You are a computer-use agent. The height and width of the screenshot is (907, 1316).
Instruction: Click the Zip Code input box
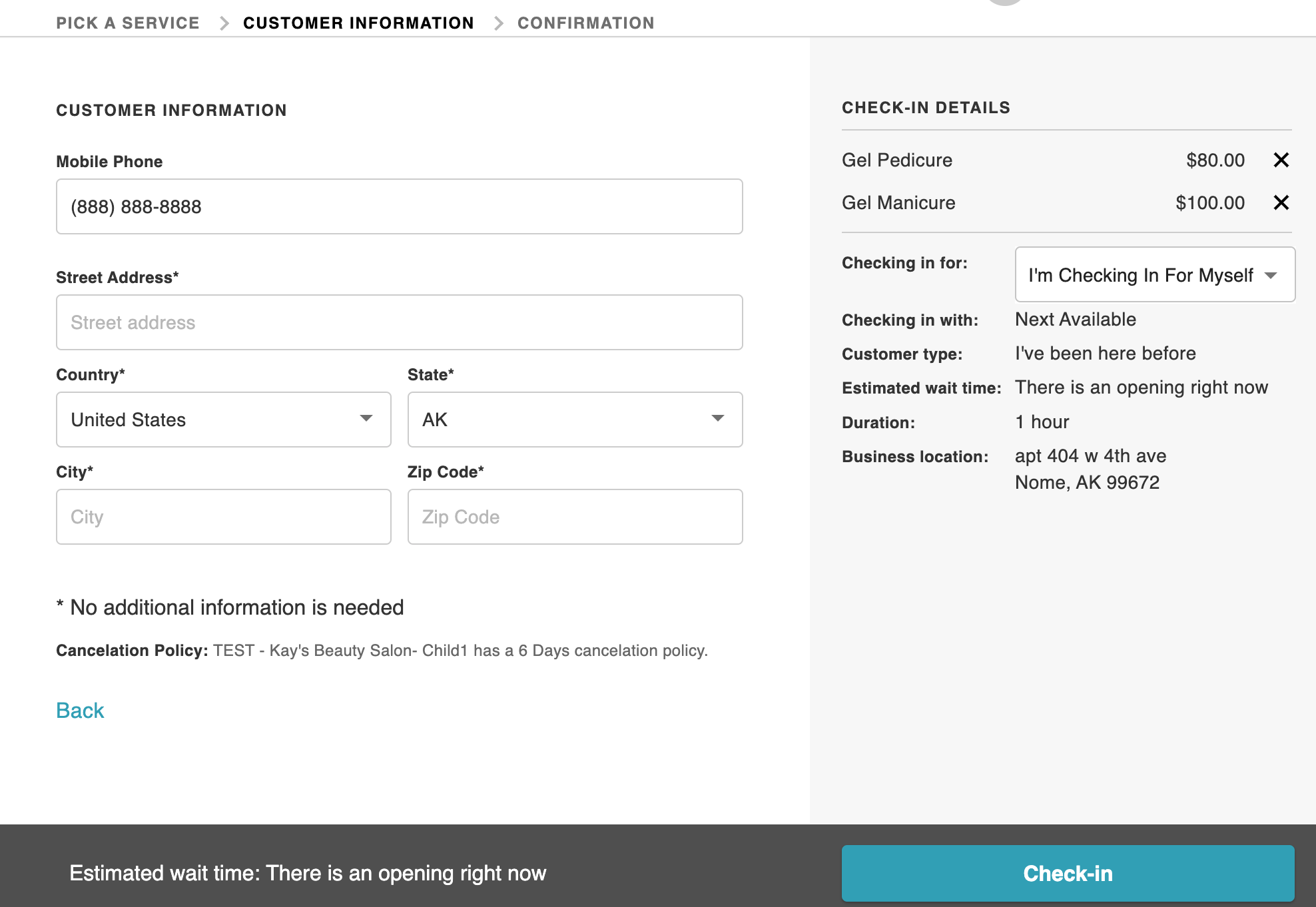[575, 517]
